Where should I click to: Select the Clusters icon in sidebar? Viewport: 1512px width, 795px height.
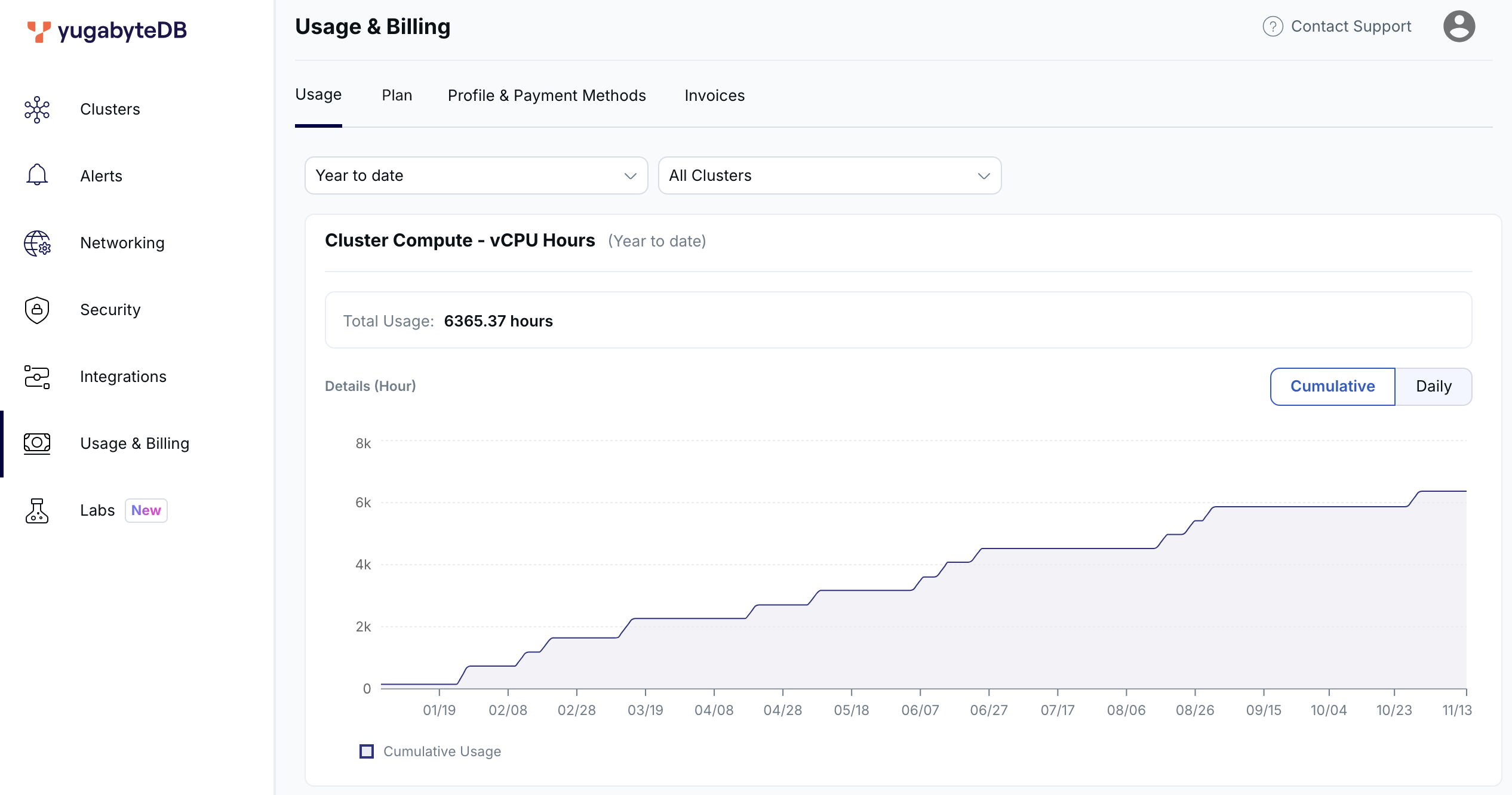pos(37,109)
